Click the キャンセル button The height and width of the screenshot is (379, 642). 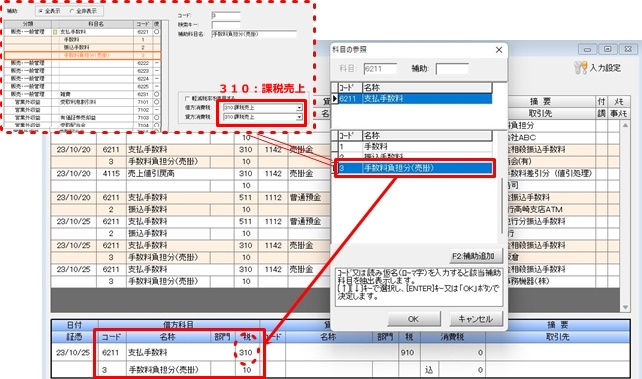476,319
